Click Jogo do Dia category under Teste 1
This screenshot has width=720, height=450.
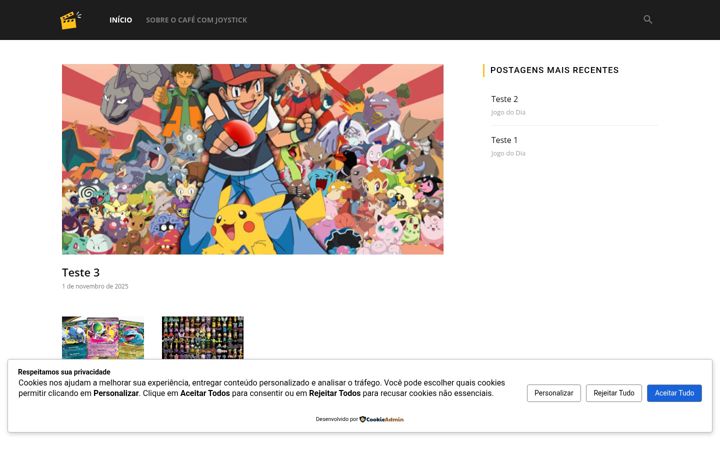[508, 153]
